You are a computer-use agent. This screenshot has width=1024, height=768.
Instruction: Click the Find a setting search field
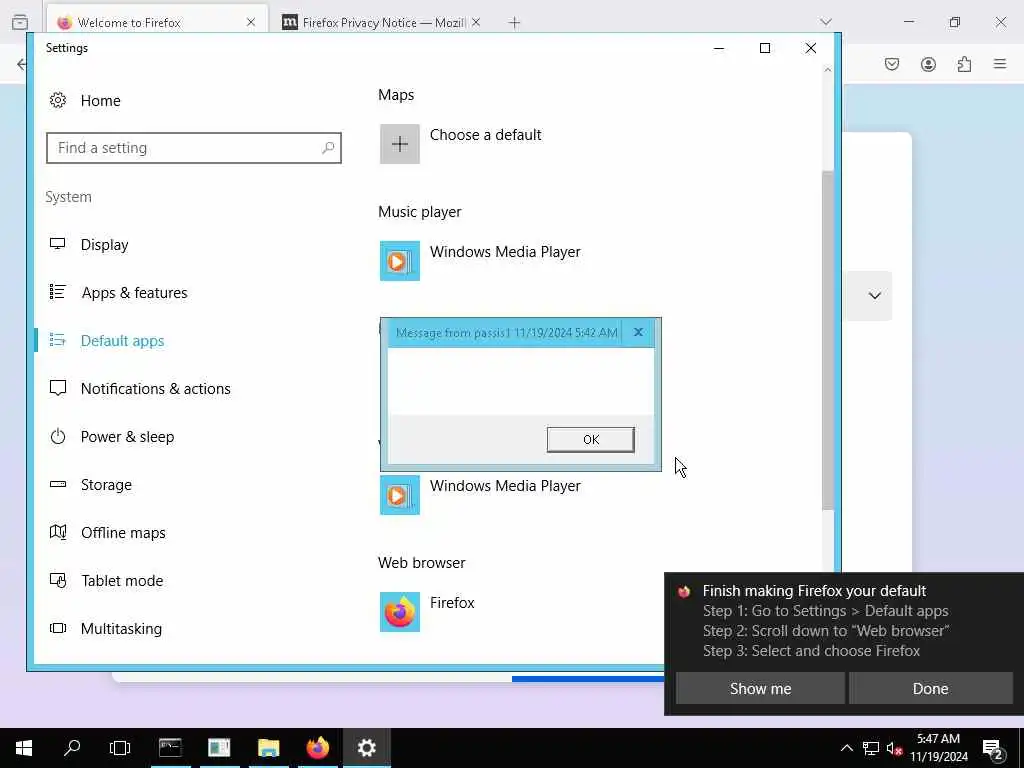(194, 148)
